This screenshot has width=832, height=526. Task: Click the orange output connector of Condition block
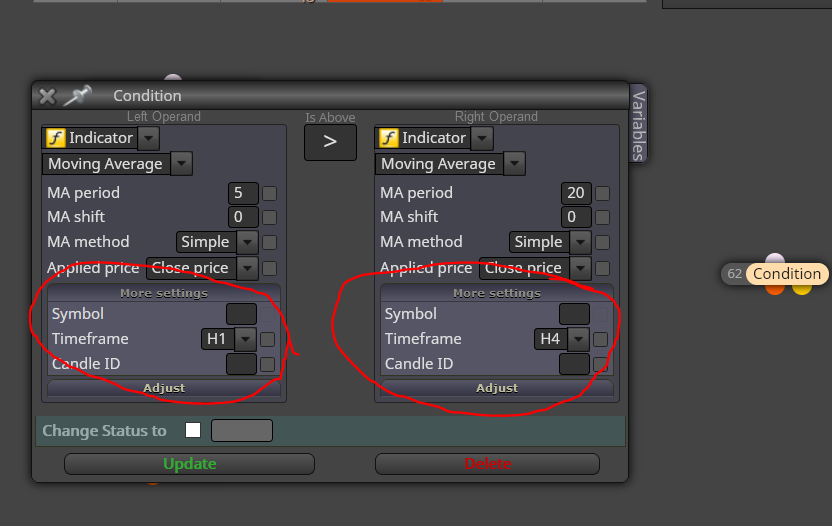click(775, 289)
